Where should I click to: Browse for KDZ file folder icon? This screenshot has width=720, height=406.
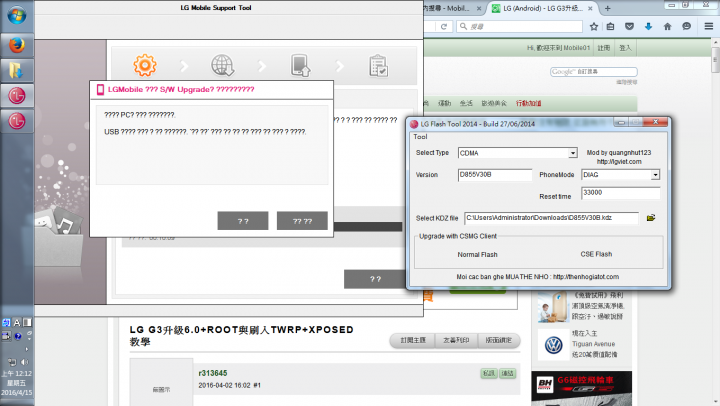pos(651,218)
